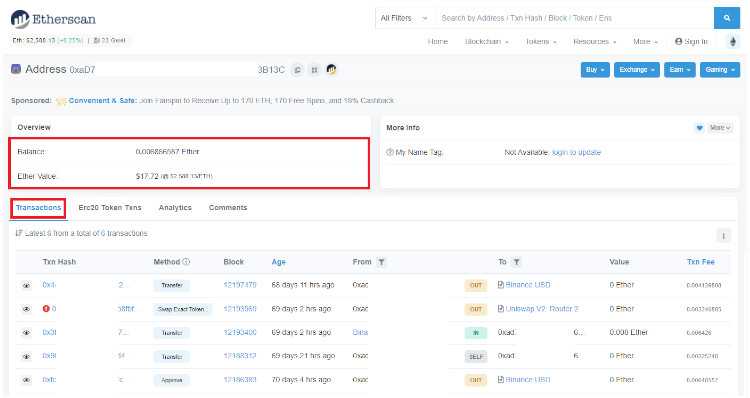Click the 0.006 Ether value cell
Screen dimensions: 750x398
pos(629,332)
